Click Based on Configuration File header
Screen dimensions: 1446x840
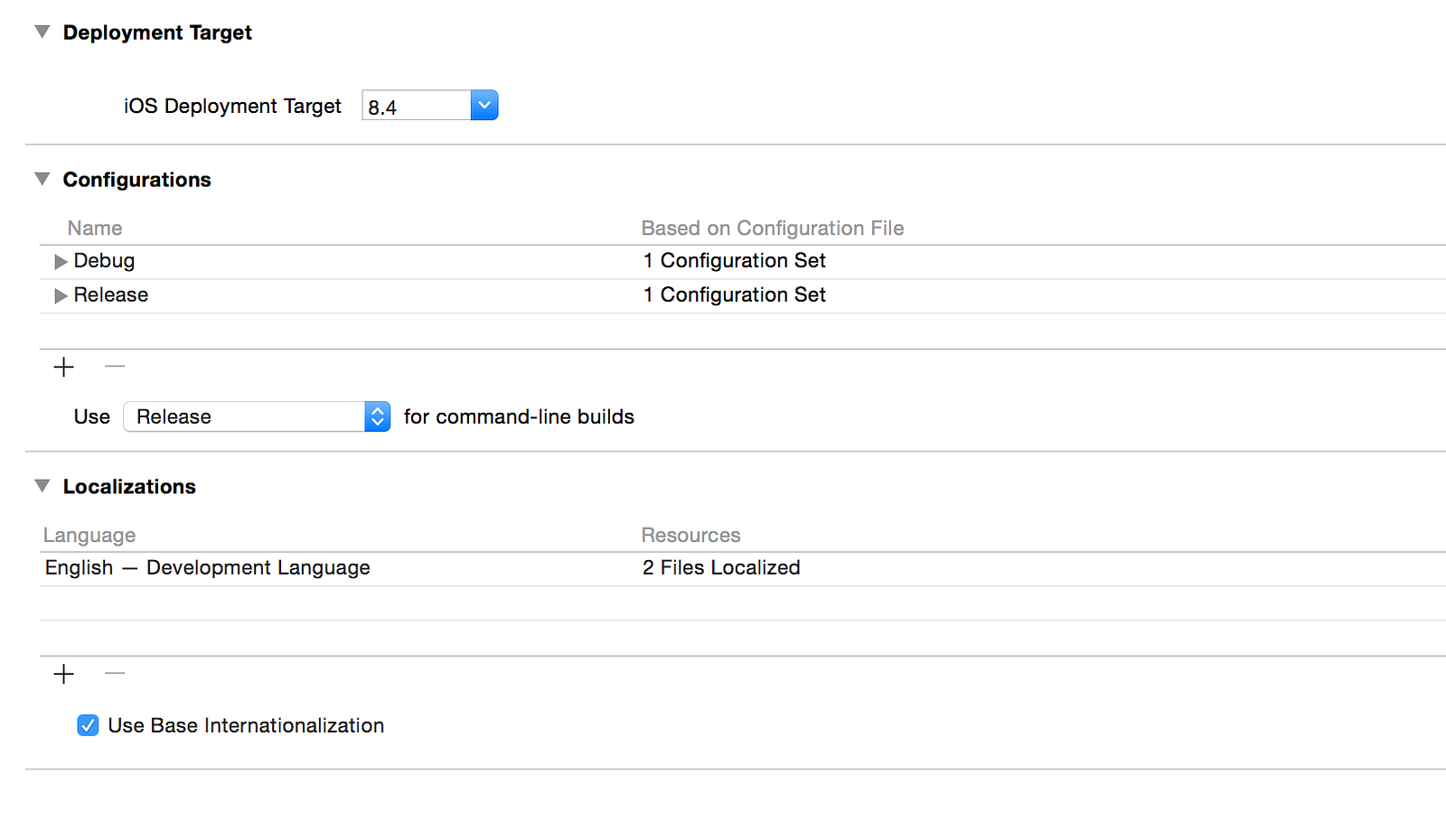pos(773,229)
